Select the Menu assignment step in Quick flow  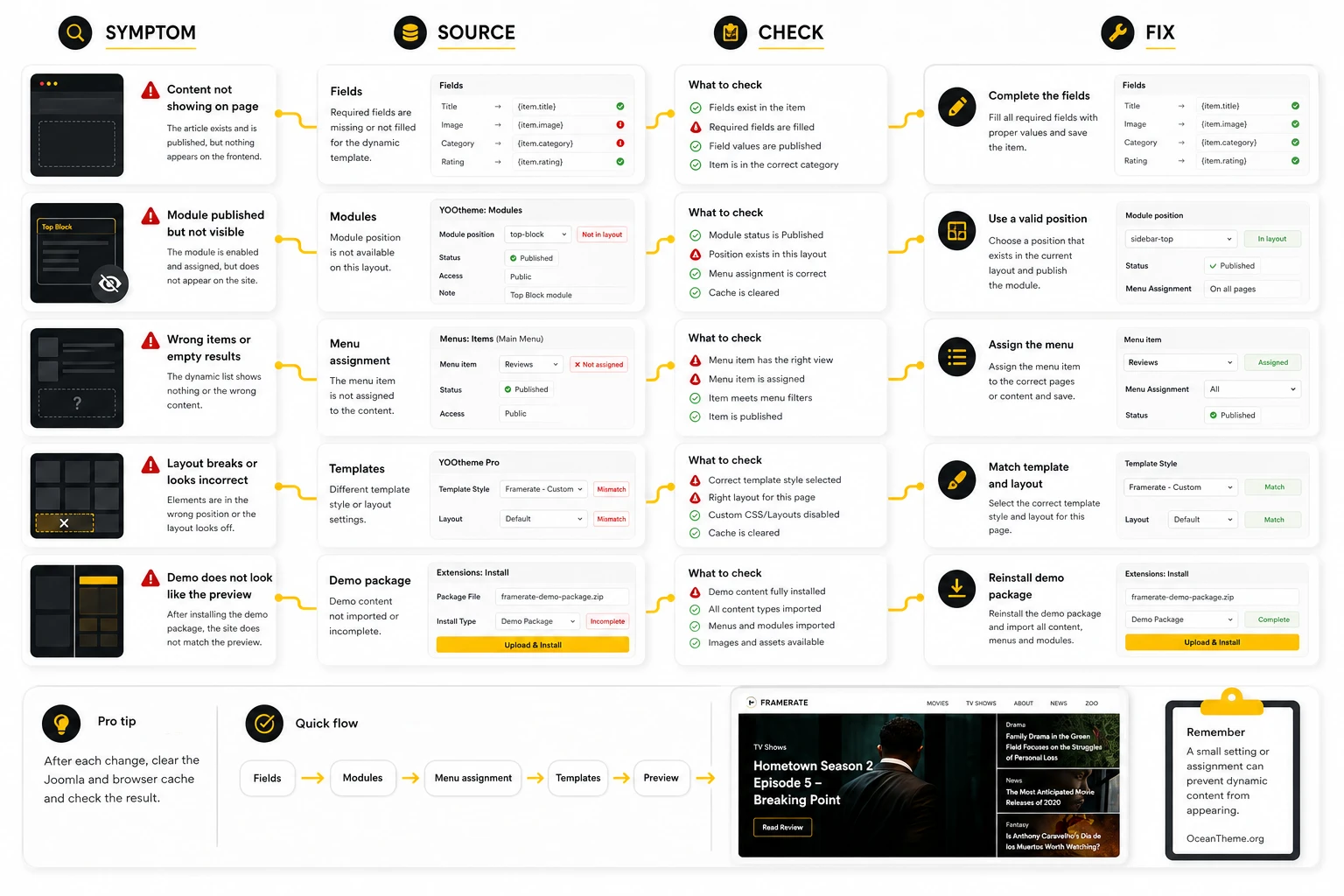pos(473,778)
